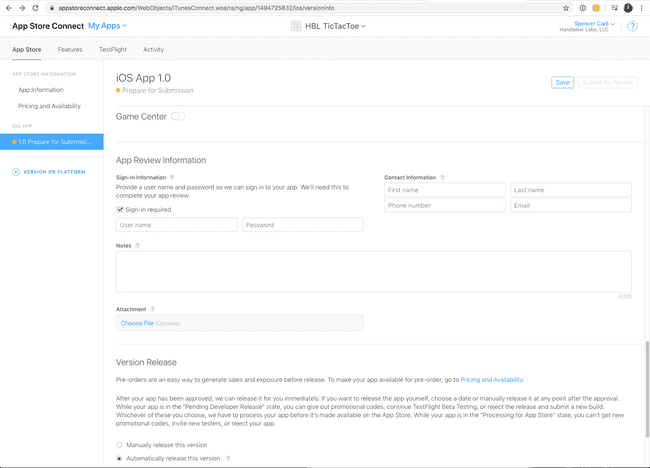Click the HBL TicTacToe app icon
This screenshot has height=468, width=650.
pos(296,26)
